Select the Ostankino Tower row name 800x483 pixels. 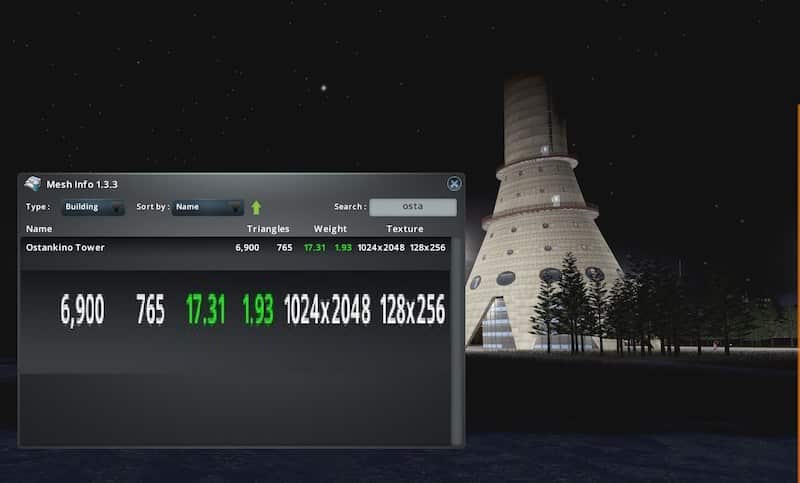pyautogui.click(x=65, y=247)
